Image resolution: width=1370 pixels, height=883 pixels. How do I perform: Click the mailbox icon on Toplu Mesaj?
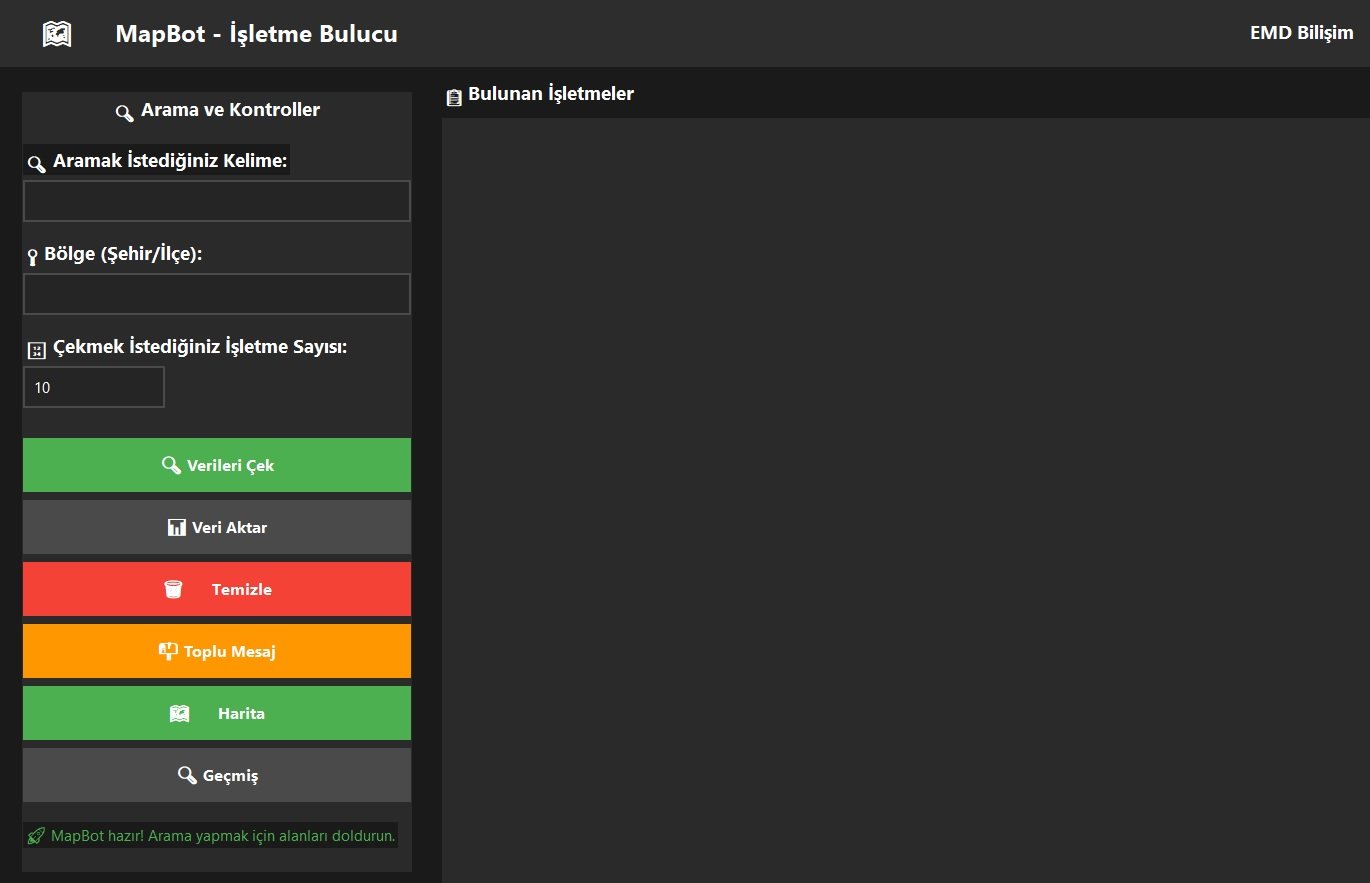tap(168, 651)
